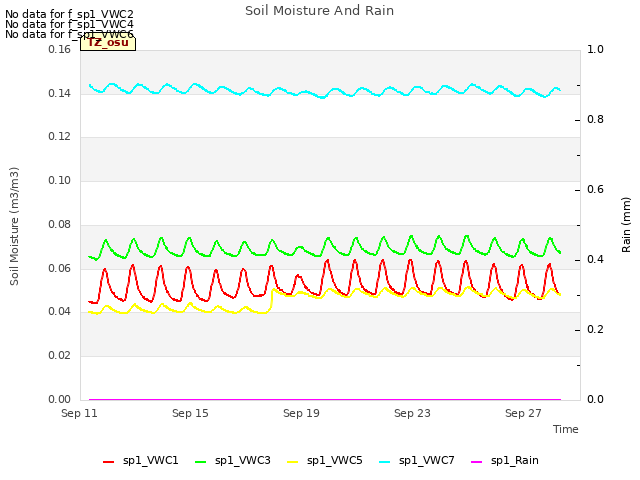This screenshot has height=480, width=640.
Task: Click the 0.10 left axis tick label
Action: tap(60, 180)
